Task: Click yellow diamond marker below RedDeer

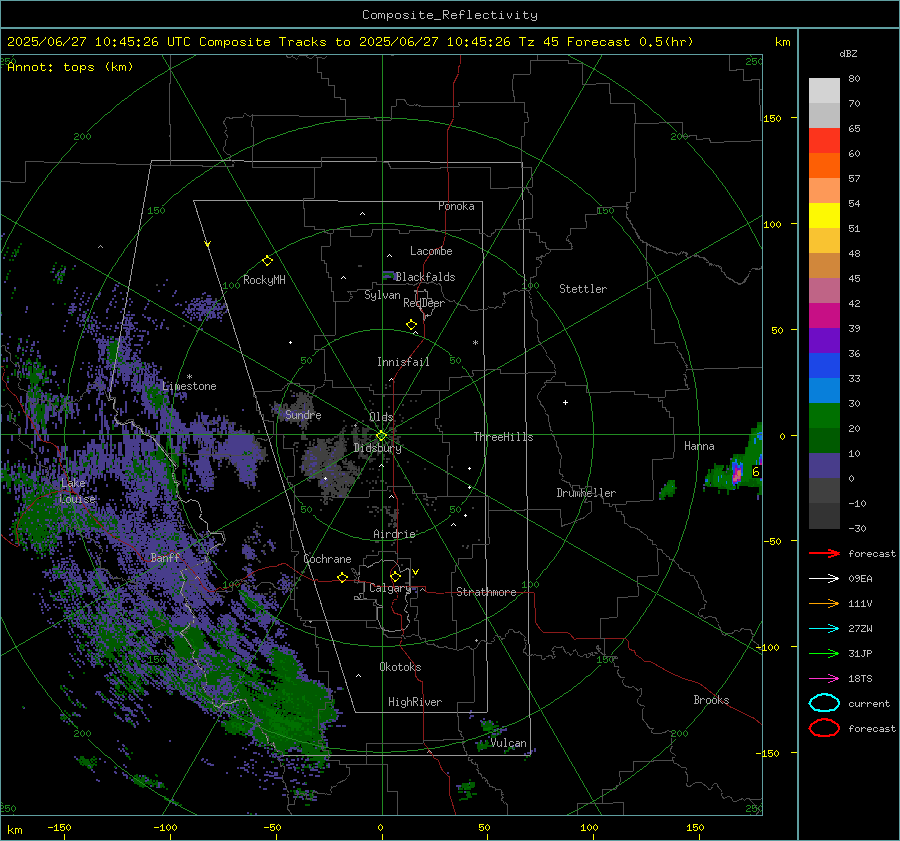Action: (411, 325)
